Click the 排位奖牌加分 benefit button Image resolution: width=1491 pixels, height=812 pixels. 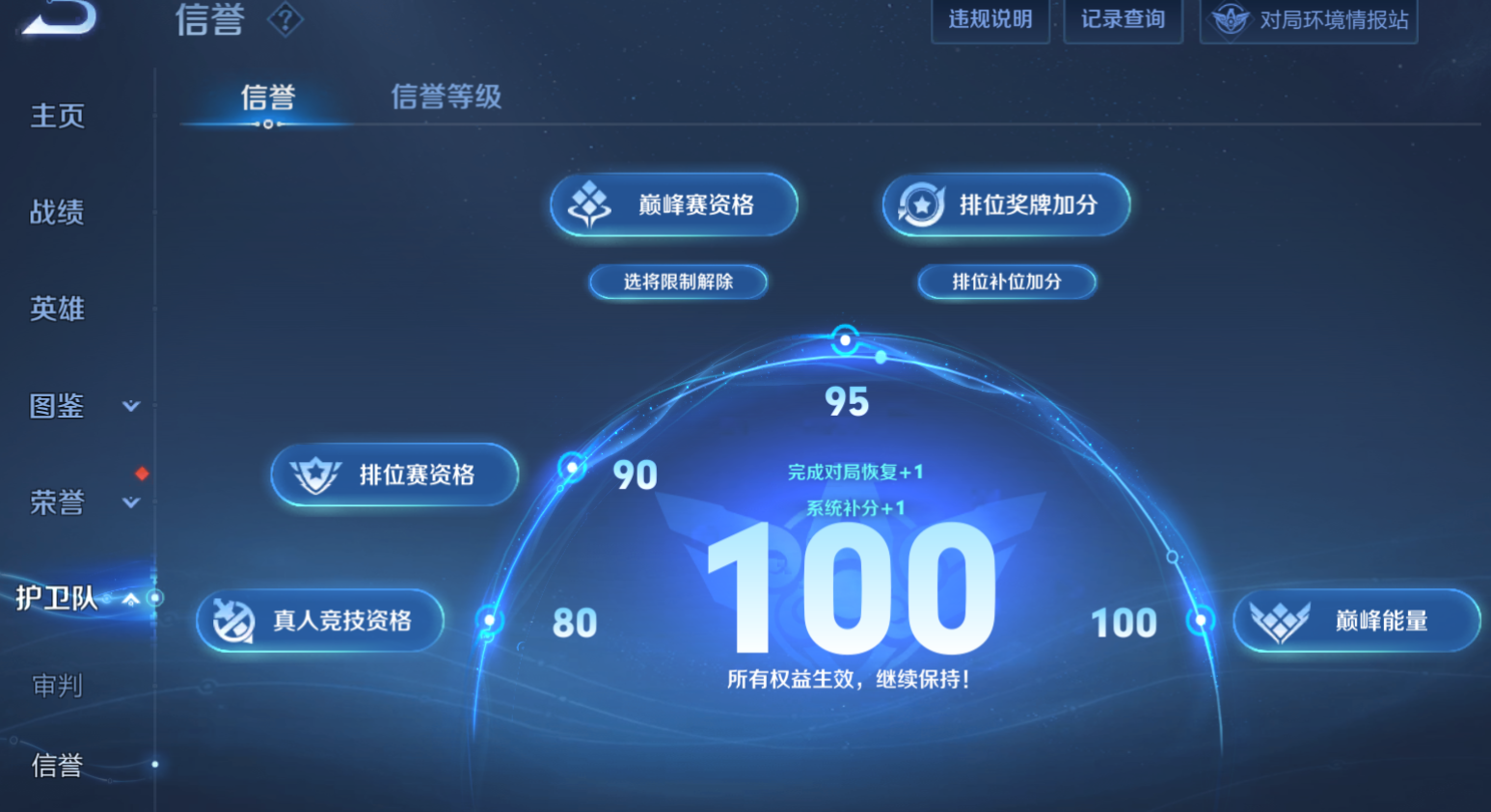1006,204
